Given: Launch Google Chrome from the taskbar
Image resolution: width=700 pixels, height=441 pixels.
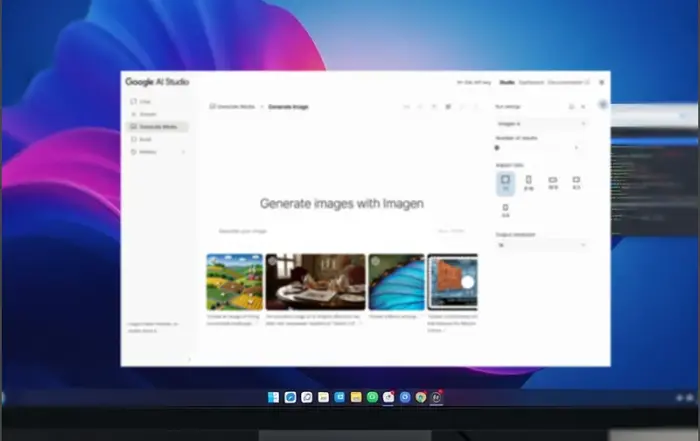Looking at the screenshot, I should click(421, 397).
